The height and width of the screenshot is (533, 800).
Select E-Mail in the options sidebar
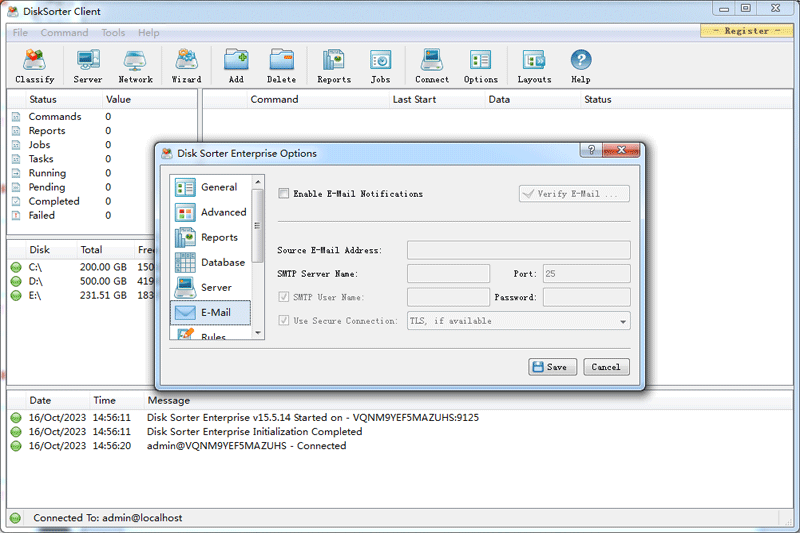(x=212, y=313)
